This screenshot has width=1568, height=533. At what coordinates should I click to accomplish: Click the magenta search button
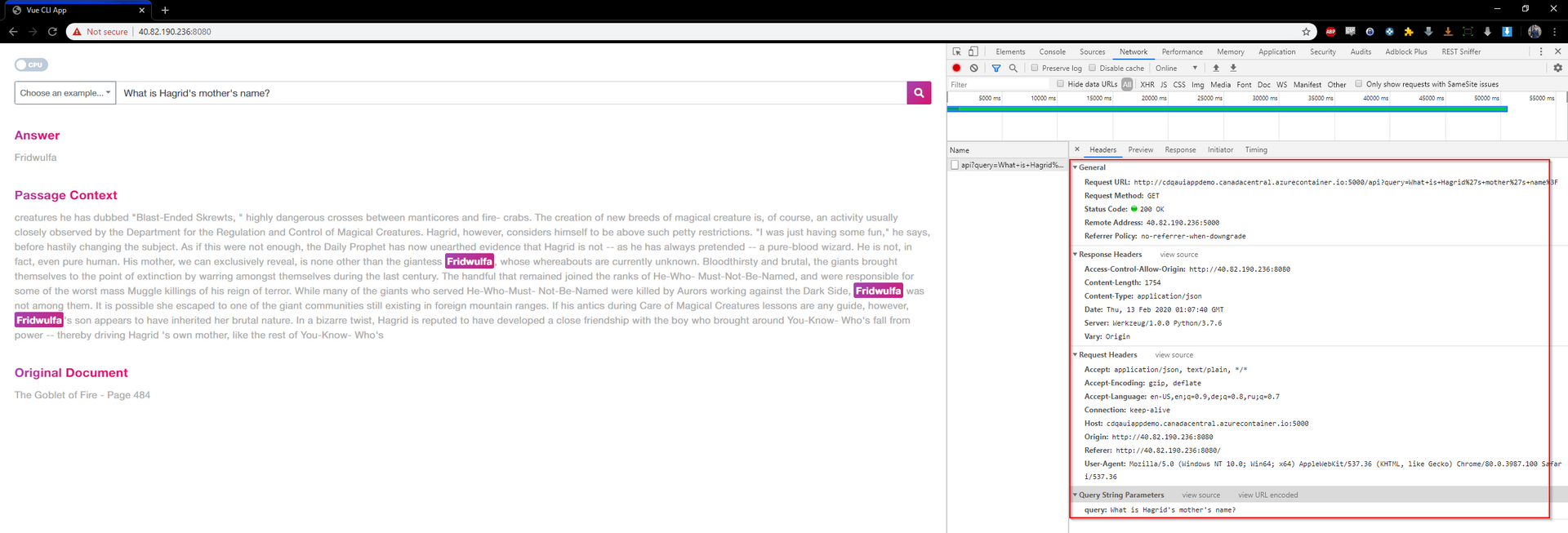pos(919,93)
